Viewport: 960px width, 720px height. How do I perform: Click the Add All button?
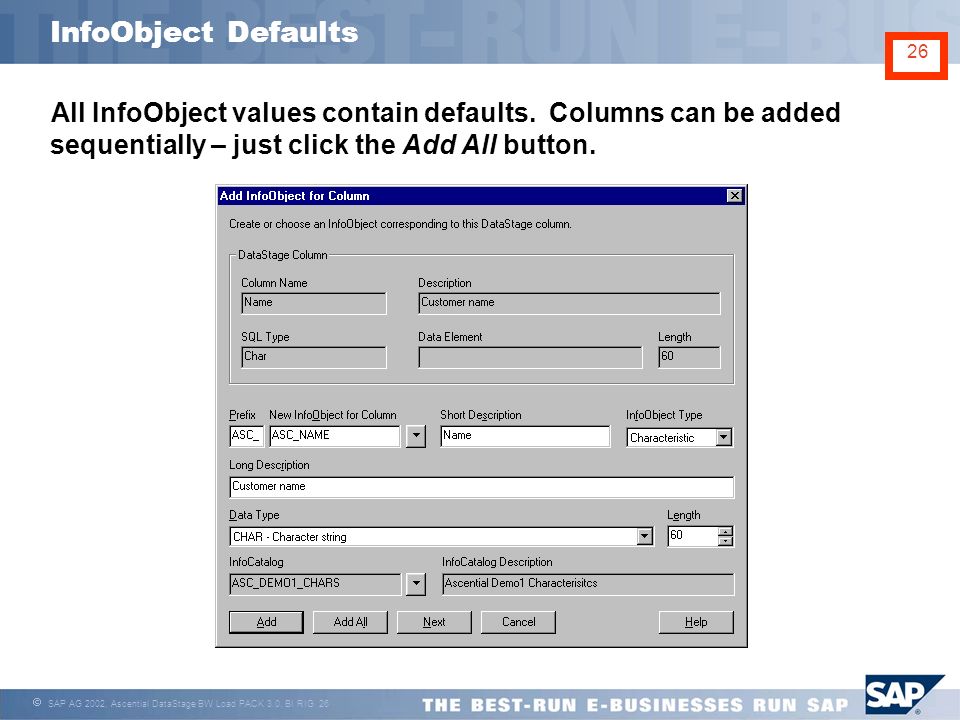(x=350, y=622)
